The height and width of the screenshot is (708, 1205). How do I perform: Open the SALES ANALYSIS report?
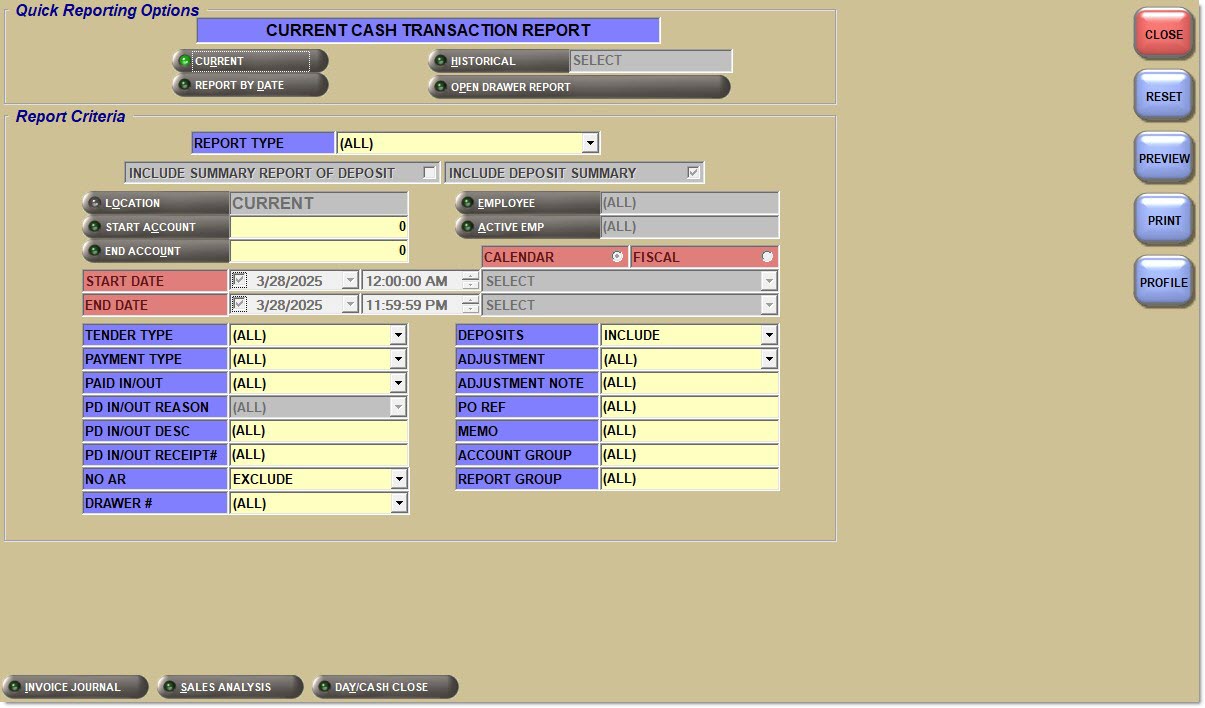click(x=229, y=687)
